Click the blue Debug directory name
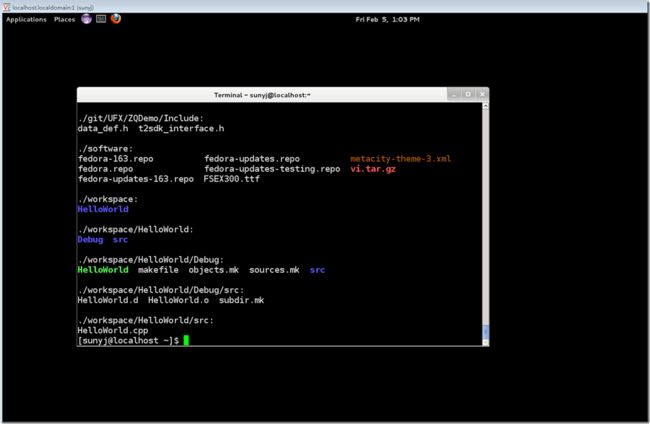650x424 pixels. click(x=90, y=240)
